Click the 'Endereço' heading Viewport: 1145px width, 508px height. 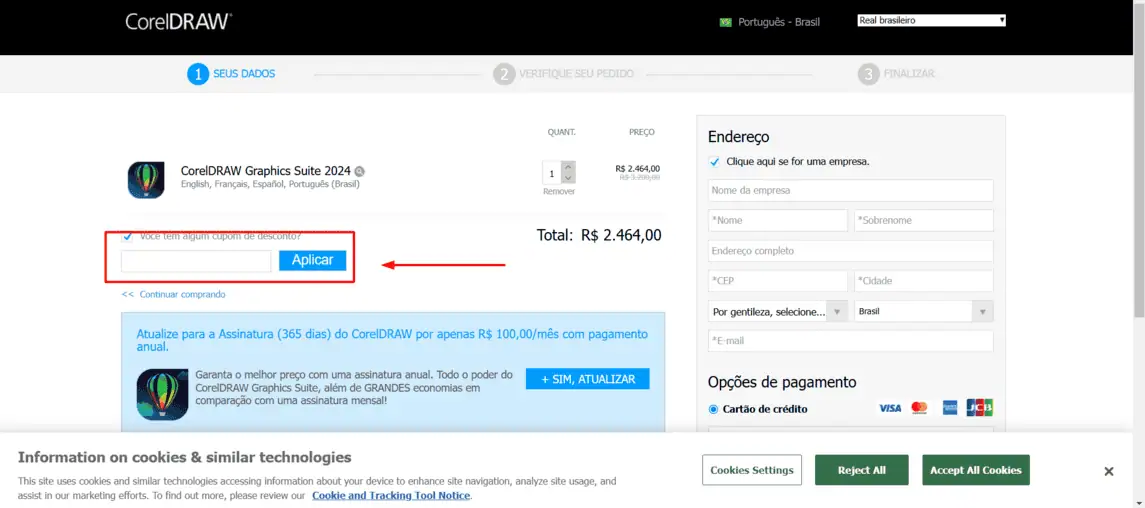(738, 136)
